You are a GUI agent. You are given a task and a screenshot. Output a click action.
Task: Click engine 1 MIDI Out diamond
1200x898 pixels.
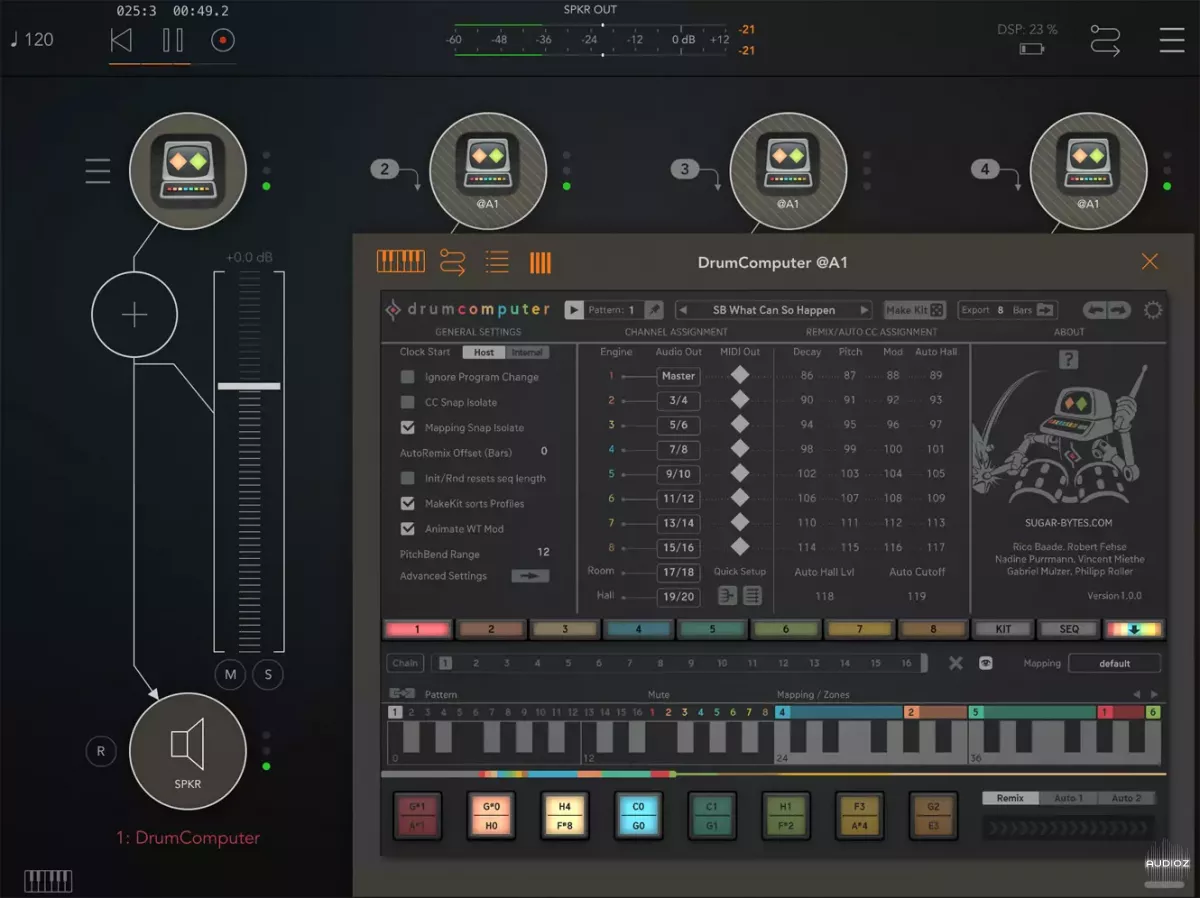click(739, 375)
